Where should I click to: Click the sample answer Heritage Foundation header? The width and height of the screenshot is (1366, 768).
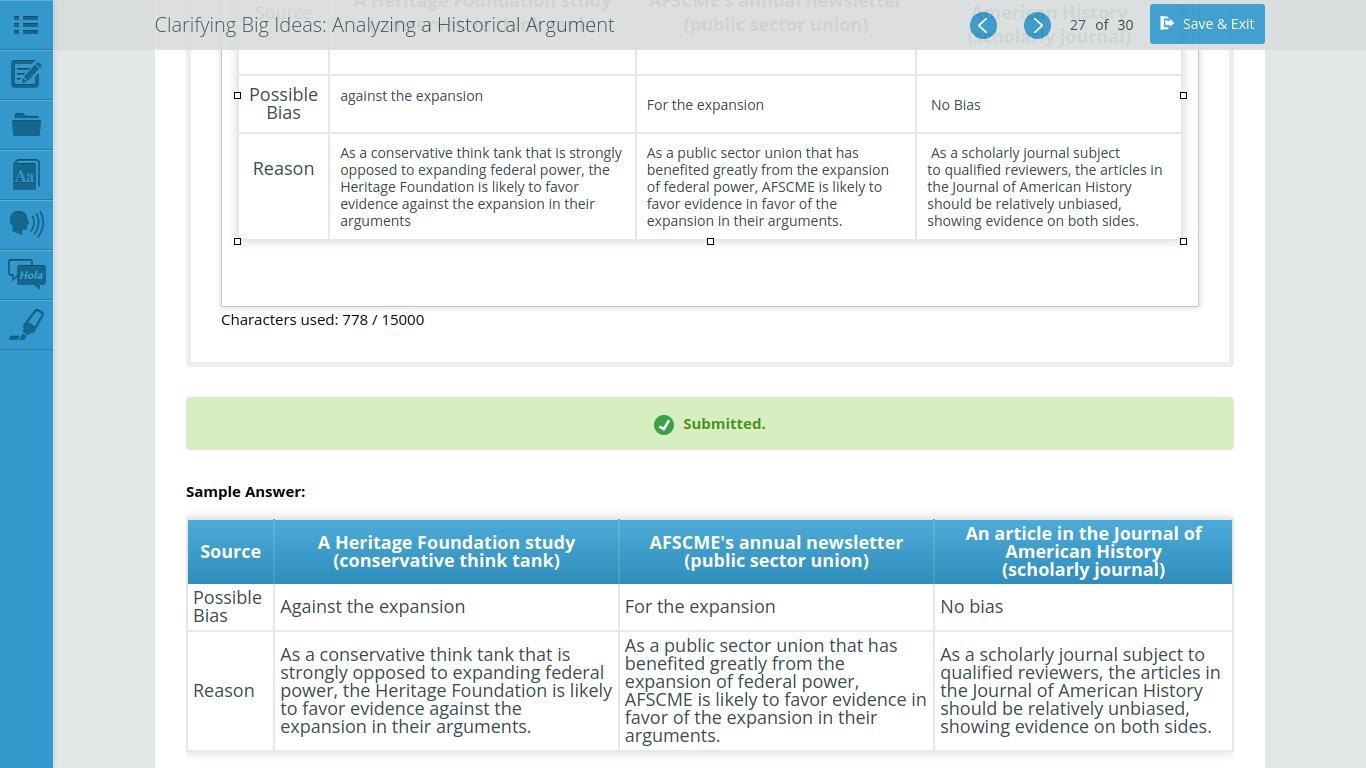click(446, 551)
